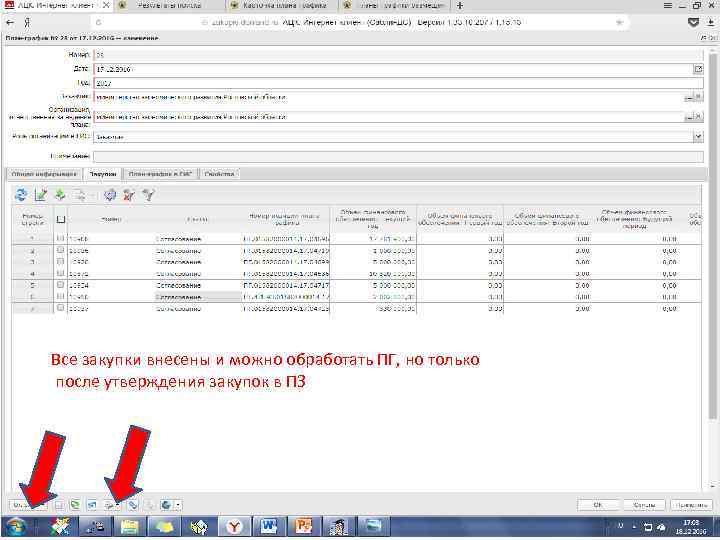Open the globe icon's dropdown arrow
This screenshot has width=720, height=540.
coord(178,505)
